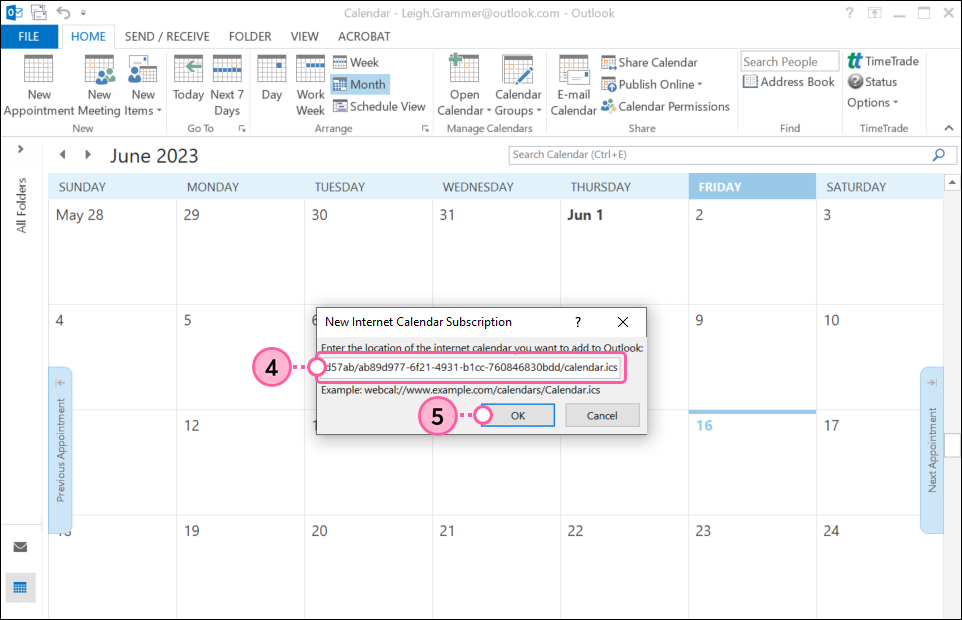This screenshot has width=962, height=620.
Task: Click the Undo icon in title bar
Action: (63, 12)
